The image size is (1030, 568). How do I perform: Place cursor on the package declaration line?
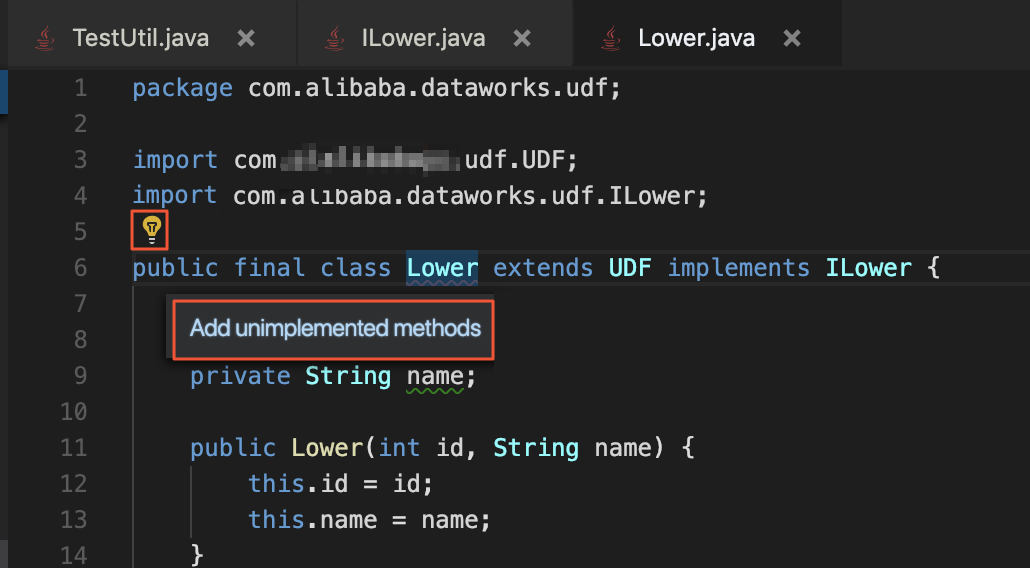coord(377,89)
